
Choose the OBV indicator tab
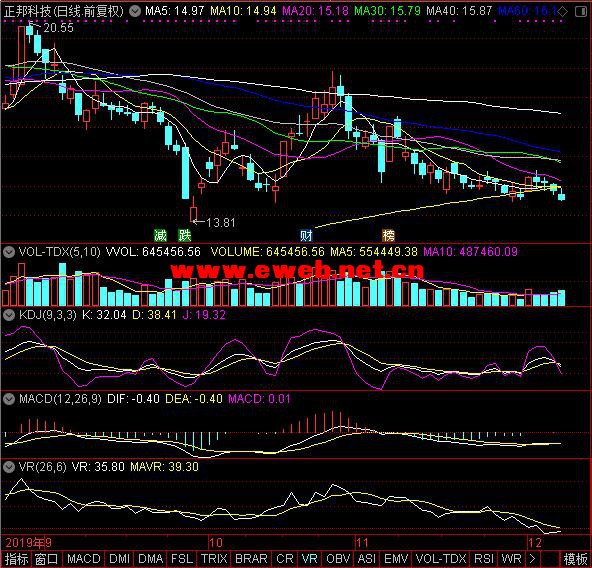[338, 559]
